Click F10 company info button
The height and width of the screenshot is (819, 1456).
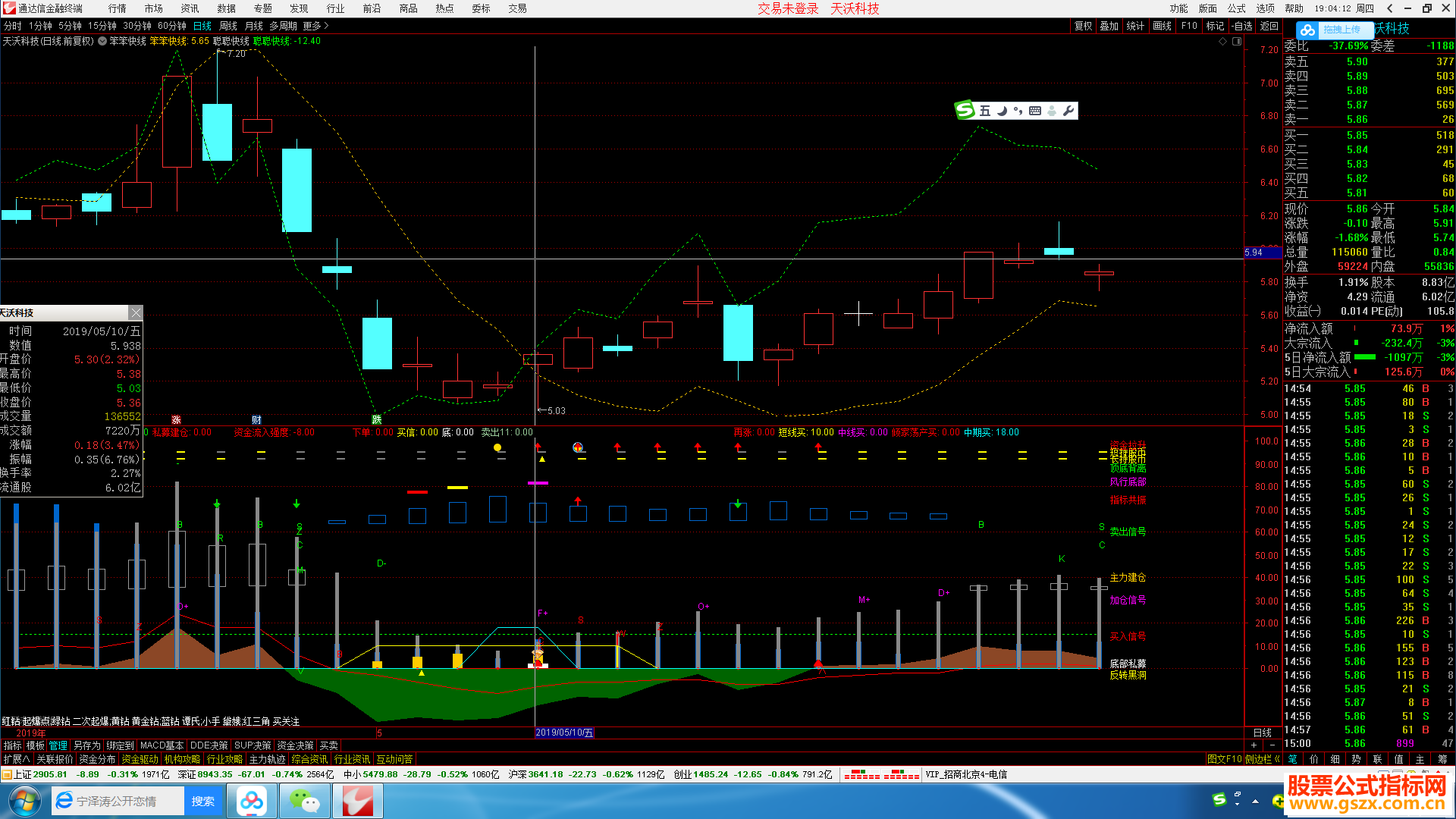point(1189,26)
